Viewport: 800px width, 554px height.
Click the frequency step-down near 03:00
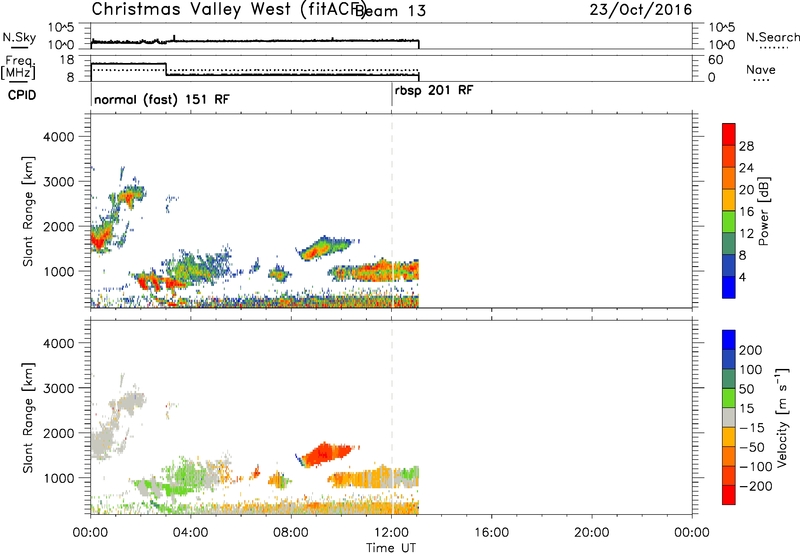(166, 69)
